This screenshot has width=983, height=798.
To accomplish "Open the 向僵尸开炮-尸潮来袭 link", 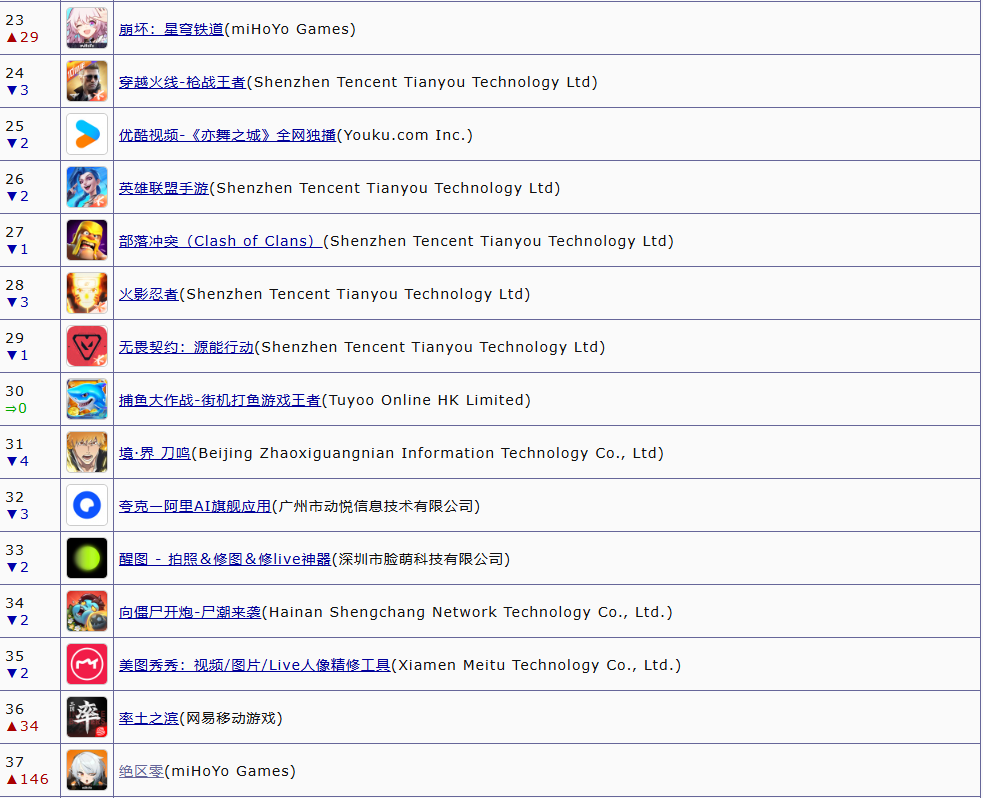I will pyautogui.click(x=190, y=612).
